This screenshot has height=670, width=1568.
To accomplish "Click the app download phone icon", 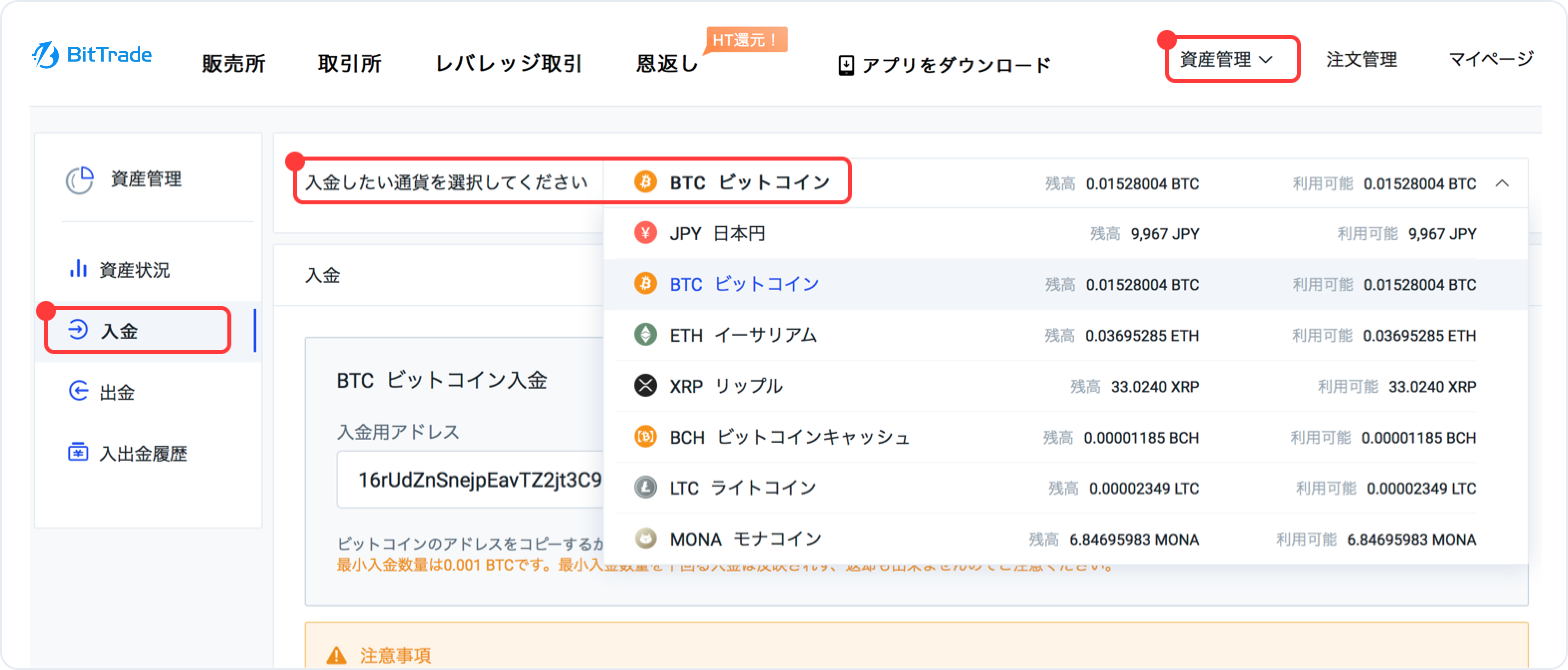I will coord(846,64).
